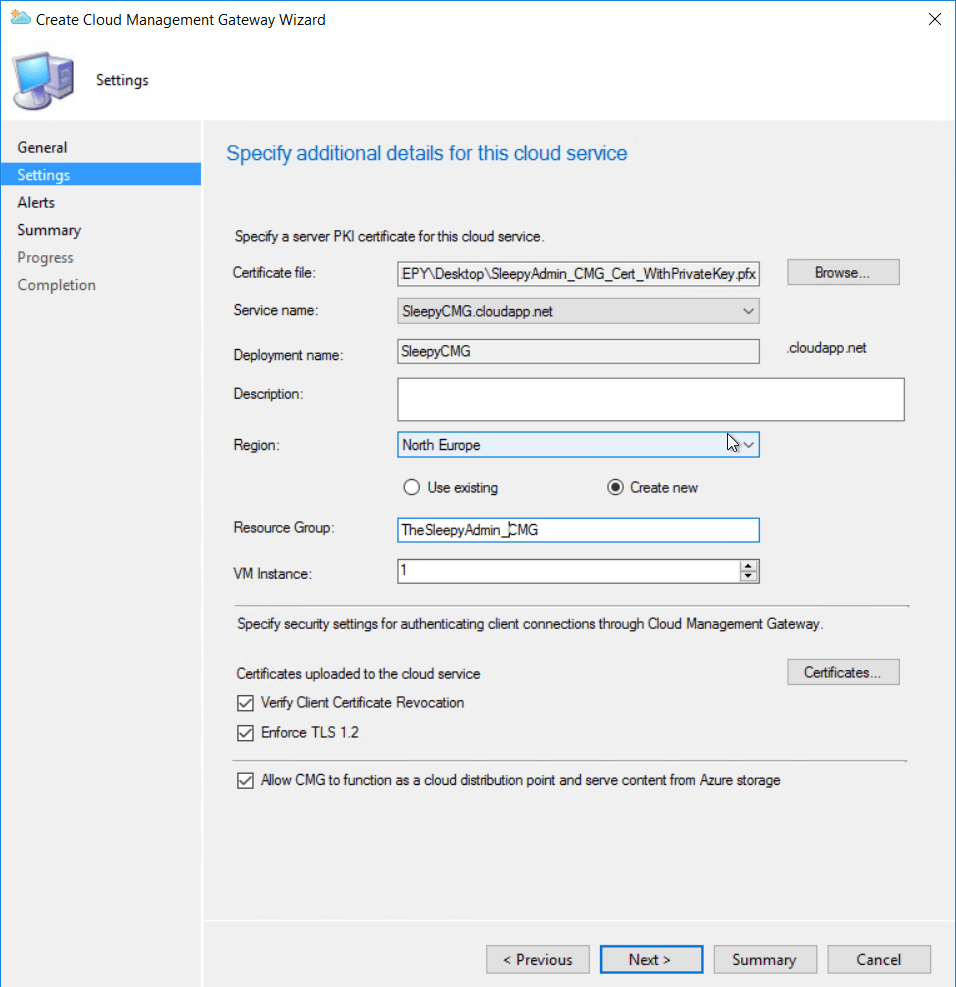
Task: Click Next to continue
Action: [651, 959]
